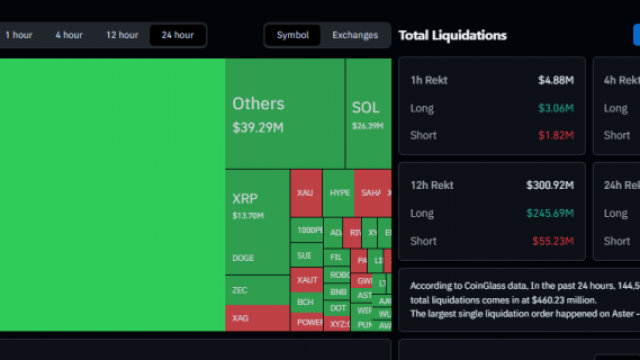The width and height of the screenshot is (640, 360).
Task: Click the AST heatmap tile
Action: tap(362, 296)
